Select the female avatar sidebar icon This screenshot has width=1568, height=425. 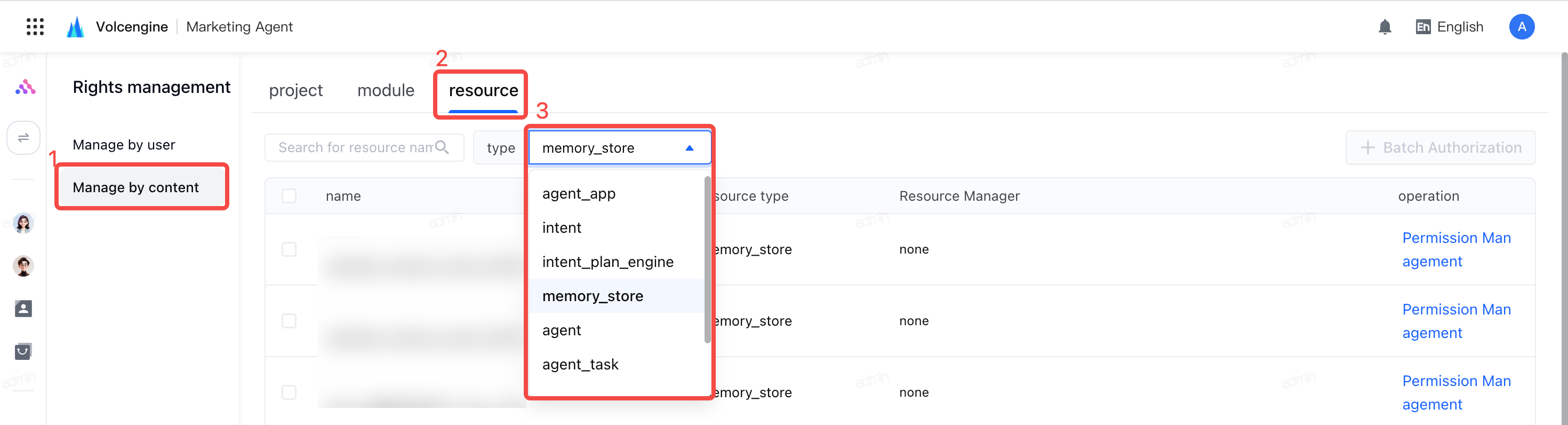coord(24,223)
